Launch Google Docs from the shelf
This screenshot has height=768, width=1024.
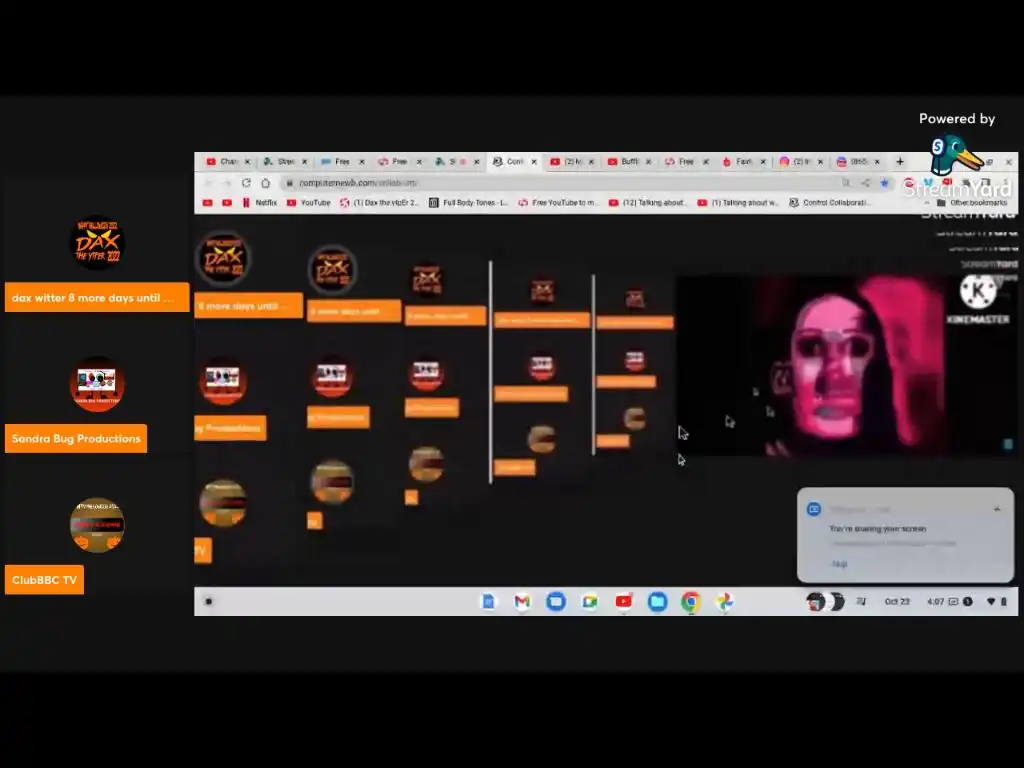click(488, 601)
